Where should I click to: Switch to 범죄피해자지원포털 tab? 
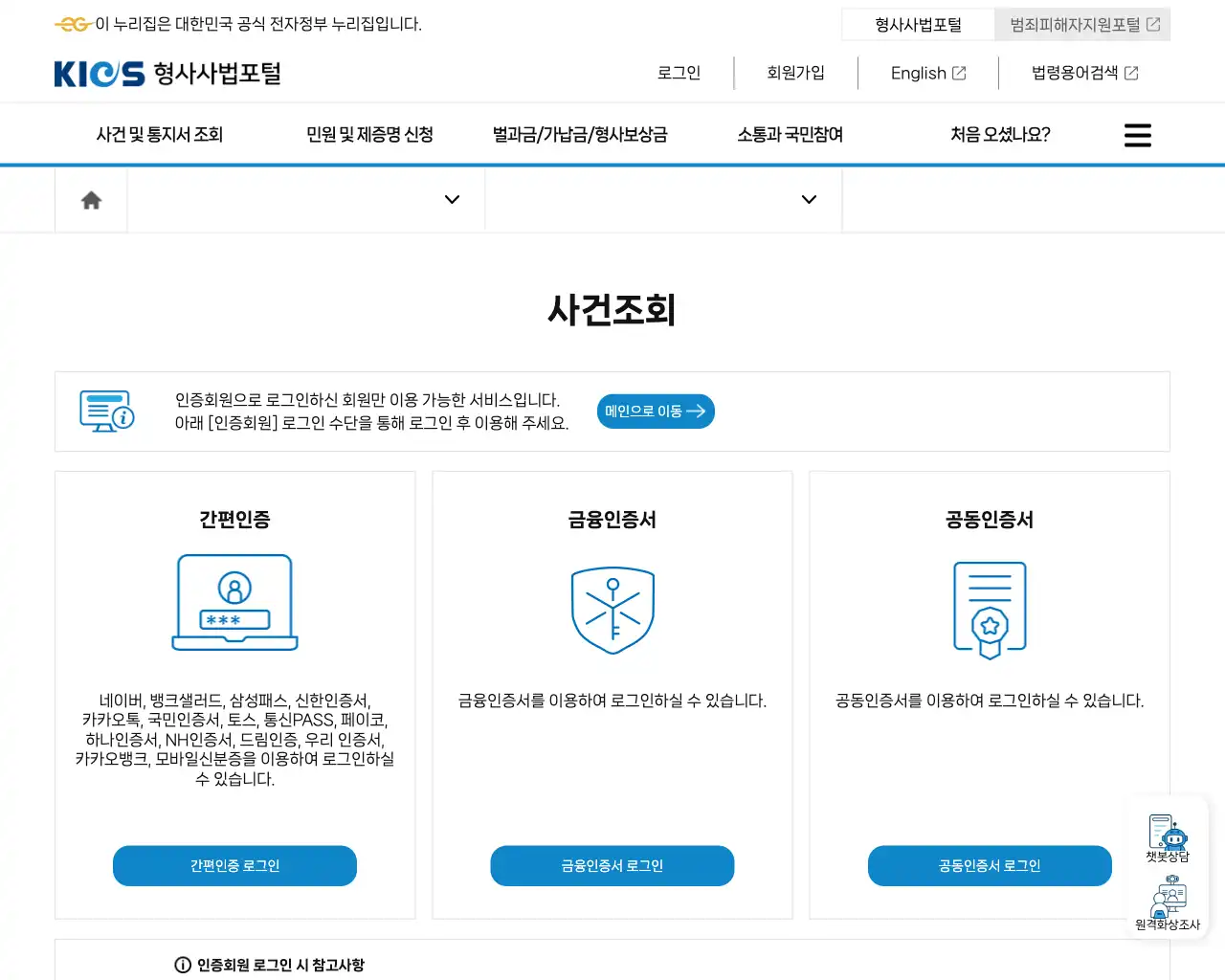click(x=1082, y=25)
